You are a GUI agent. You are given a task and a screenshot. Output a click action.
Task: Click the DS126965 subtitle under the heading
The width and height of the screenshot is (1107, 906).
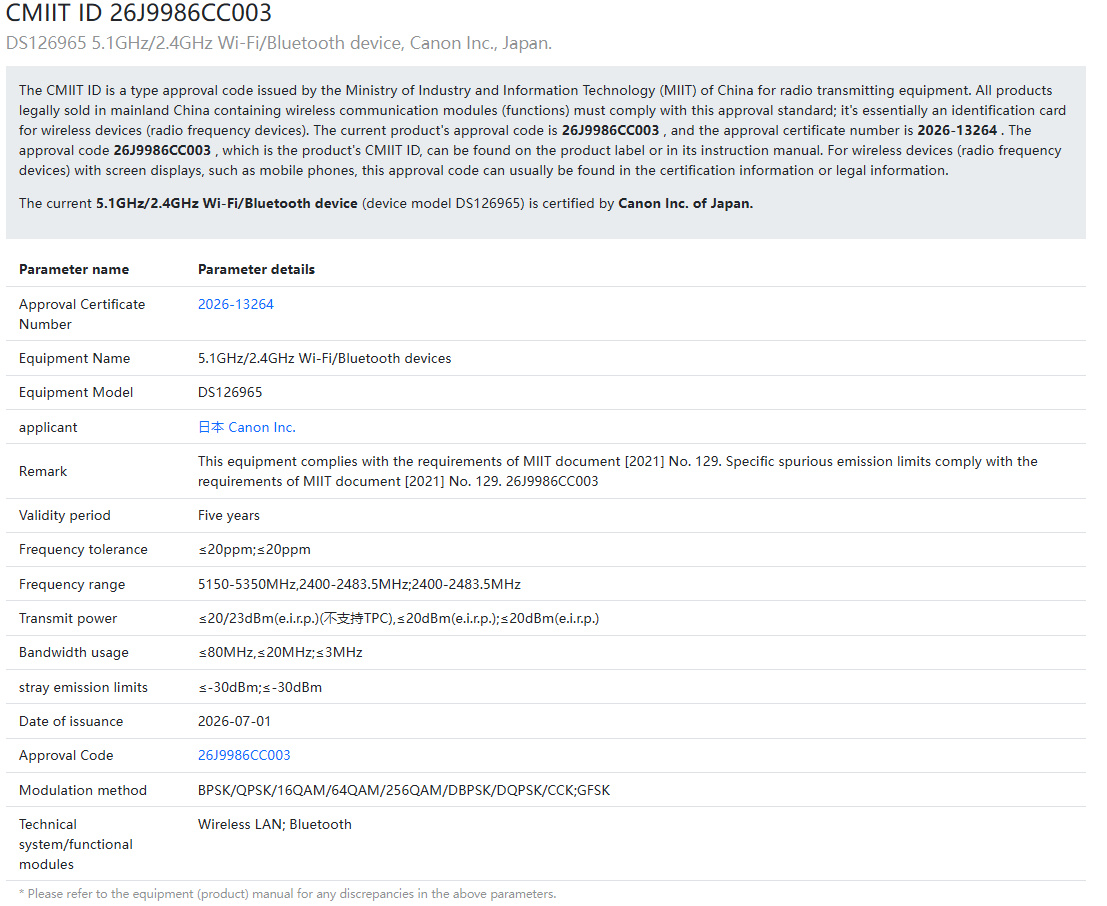(279, 43)
